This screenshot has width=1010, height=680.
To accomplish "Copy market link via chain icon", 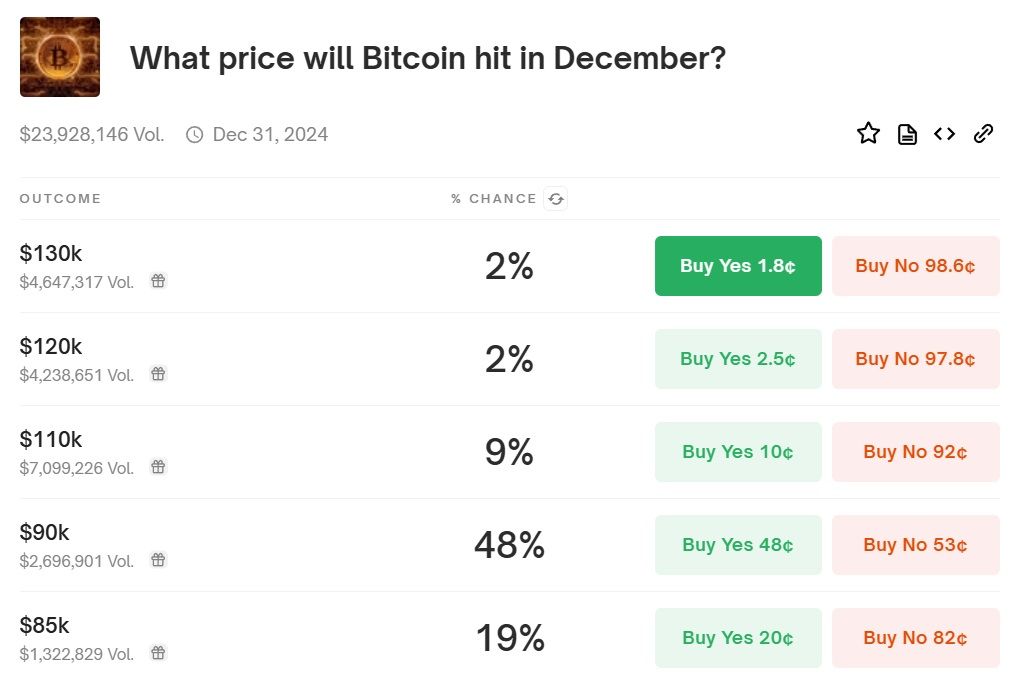I will coord(983,134).
